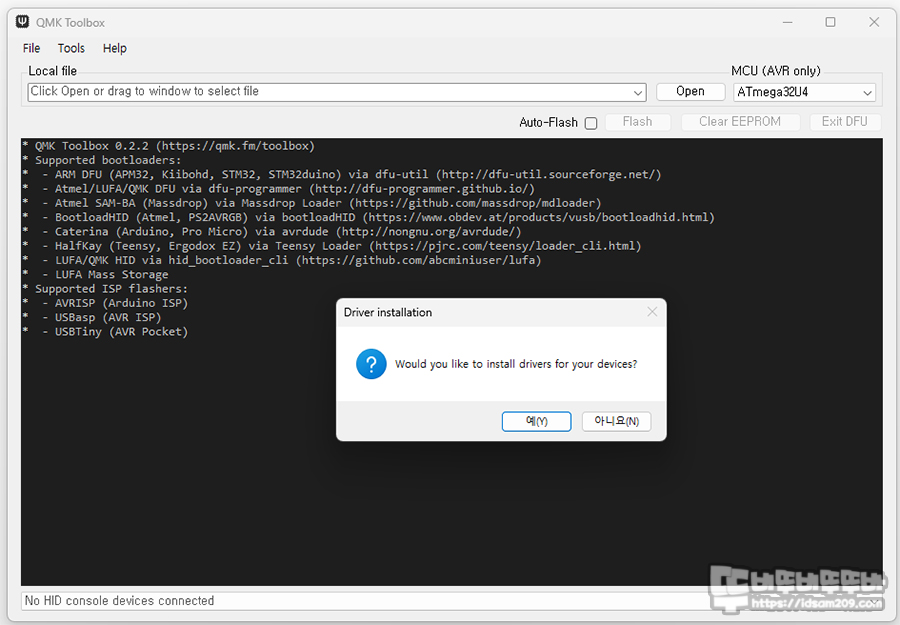Maximize the QMK Toolbox window
The image size is (900, 625).
point(831,22)
